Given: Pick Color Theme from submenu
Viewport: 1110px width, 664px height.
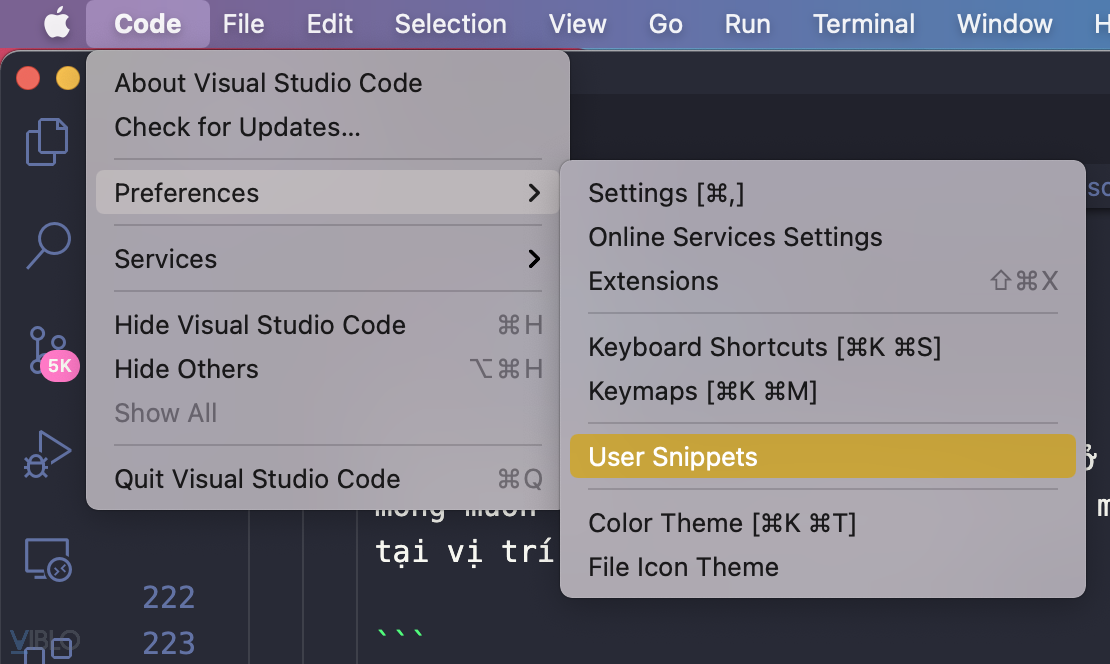Looking at the screenshot, I should coord(722,523).
